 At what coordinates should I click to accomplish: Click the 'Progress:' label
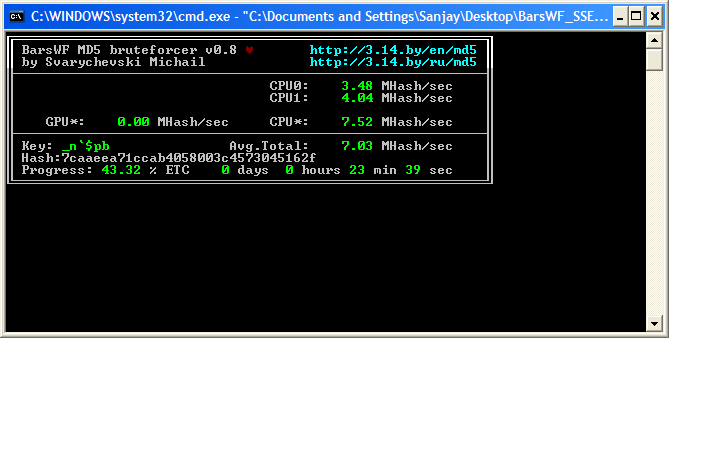tap(57, 170)
